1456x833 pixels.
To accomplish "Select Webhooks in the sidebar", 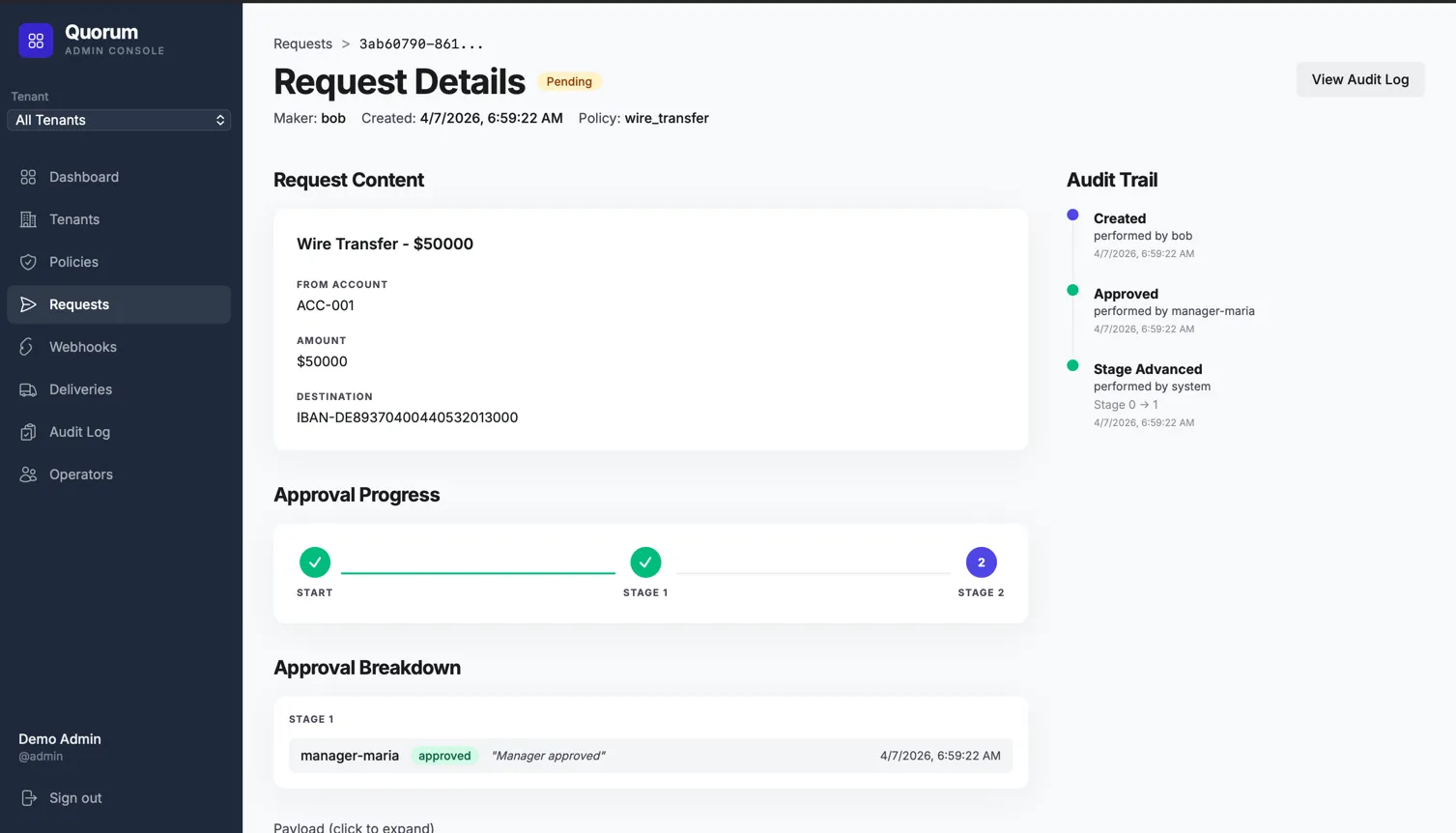I will click(119, 347).
